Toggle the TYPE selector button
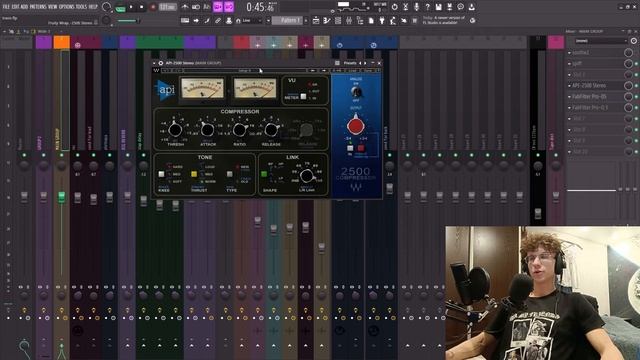The image size is (640, 360). click(x=230, y=174)
